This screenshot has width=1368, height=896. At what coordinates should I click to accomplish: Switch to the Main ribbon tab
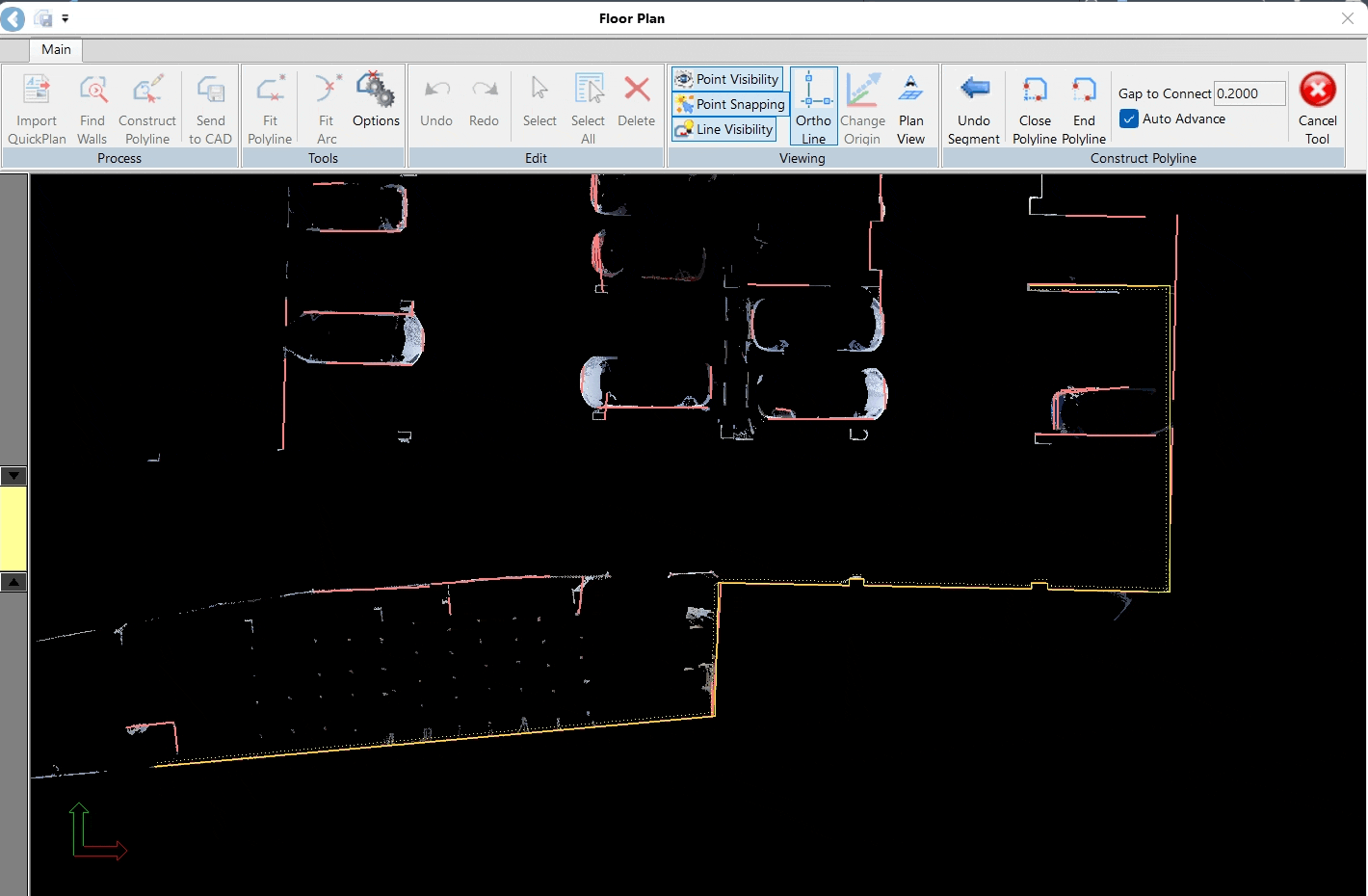click(x=56, y=49)
